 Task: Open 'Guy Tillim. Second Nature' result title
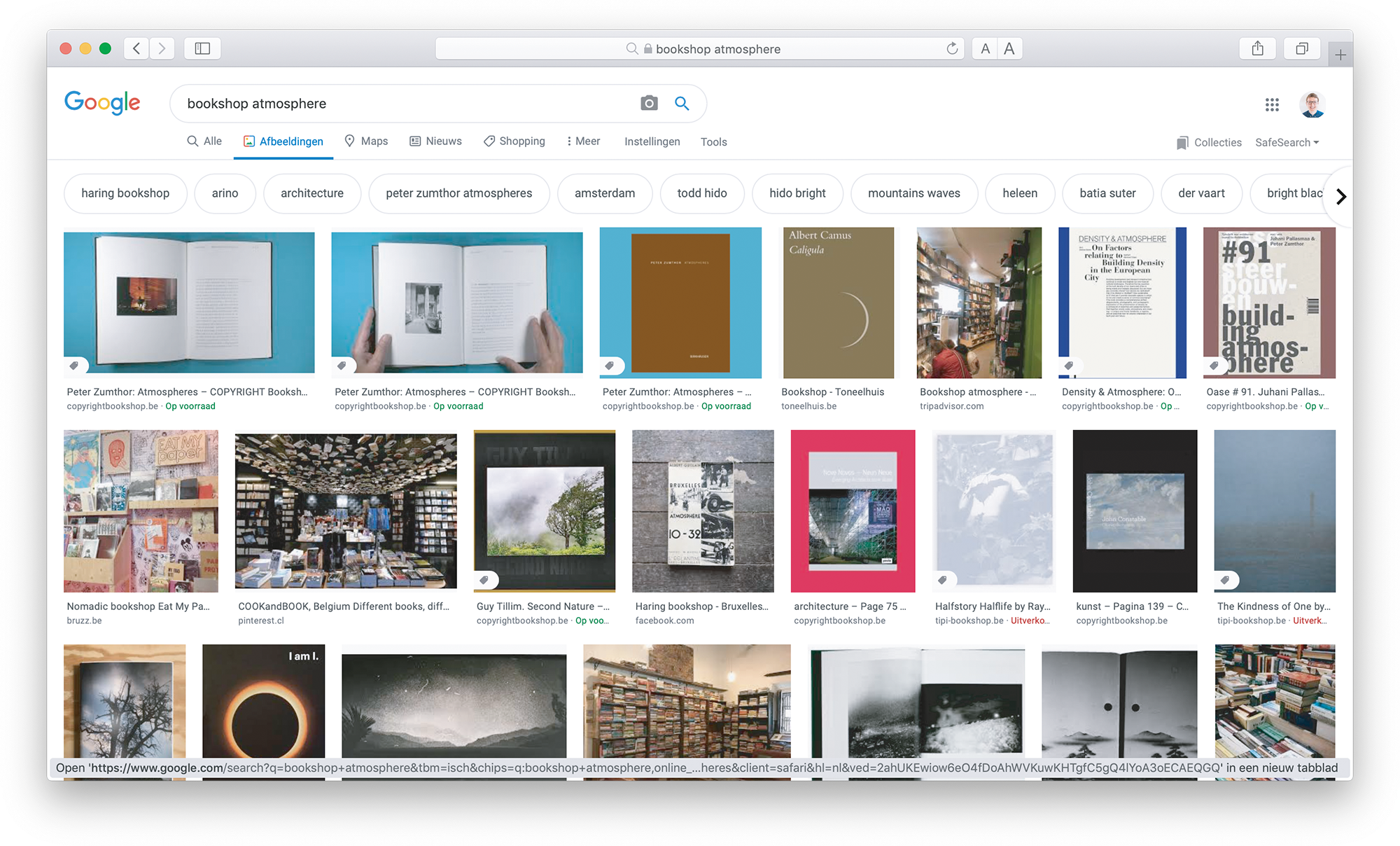tap(542, 606)
